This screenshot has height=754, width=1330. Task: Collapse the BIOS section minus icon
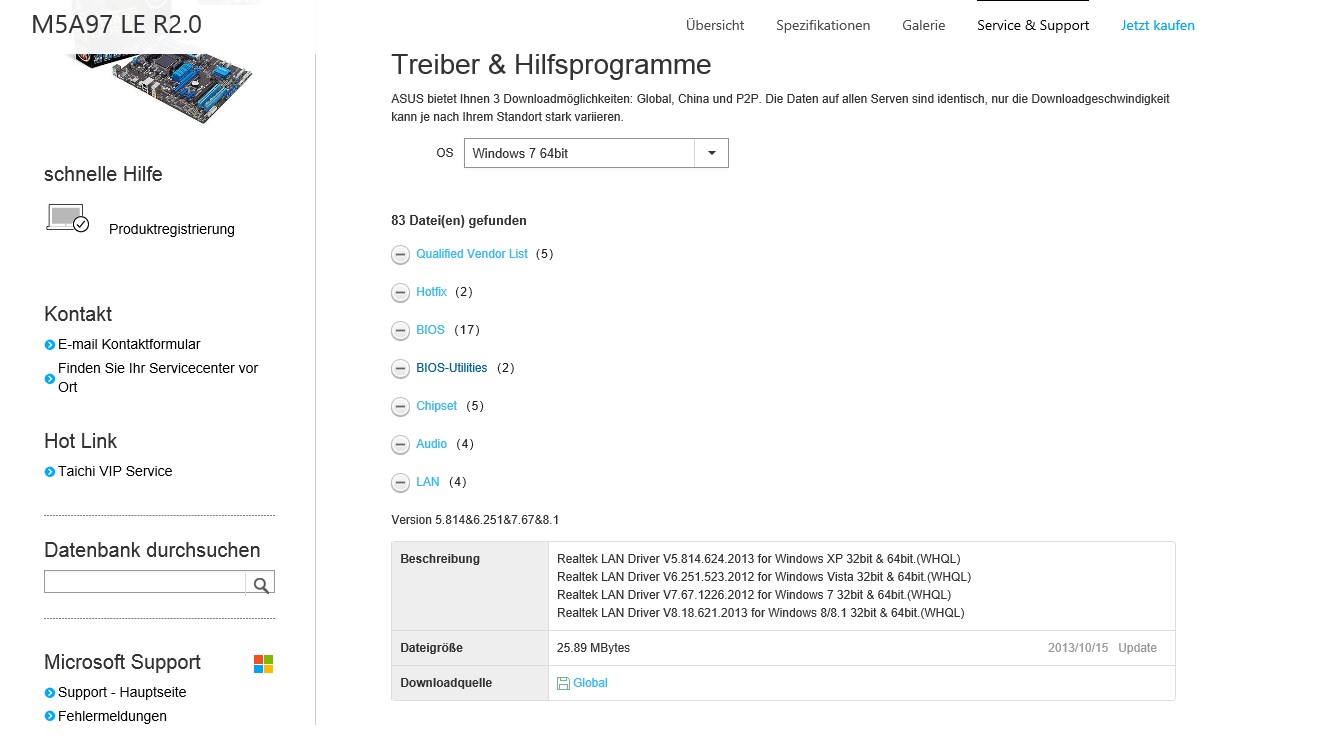pyautogui.click(x=400, y=331)
